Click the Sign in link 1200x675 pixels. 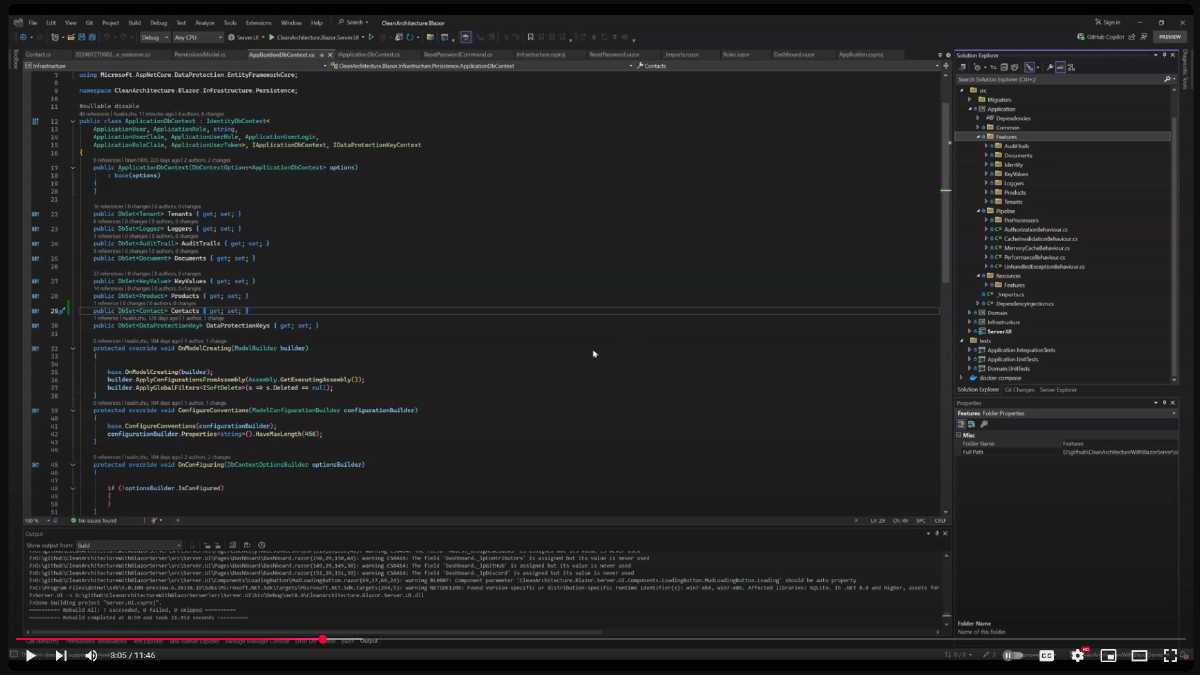click(x=1110, y=22)
